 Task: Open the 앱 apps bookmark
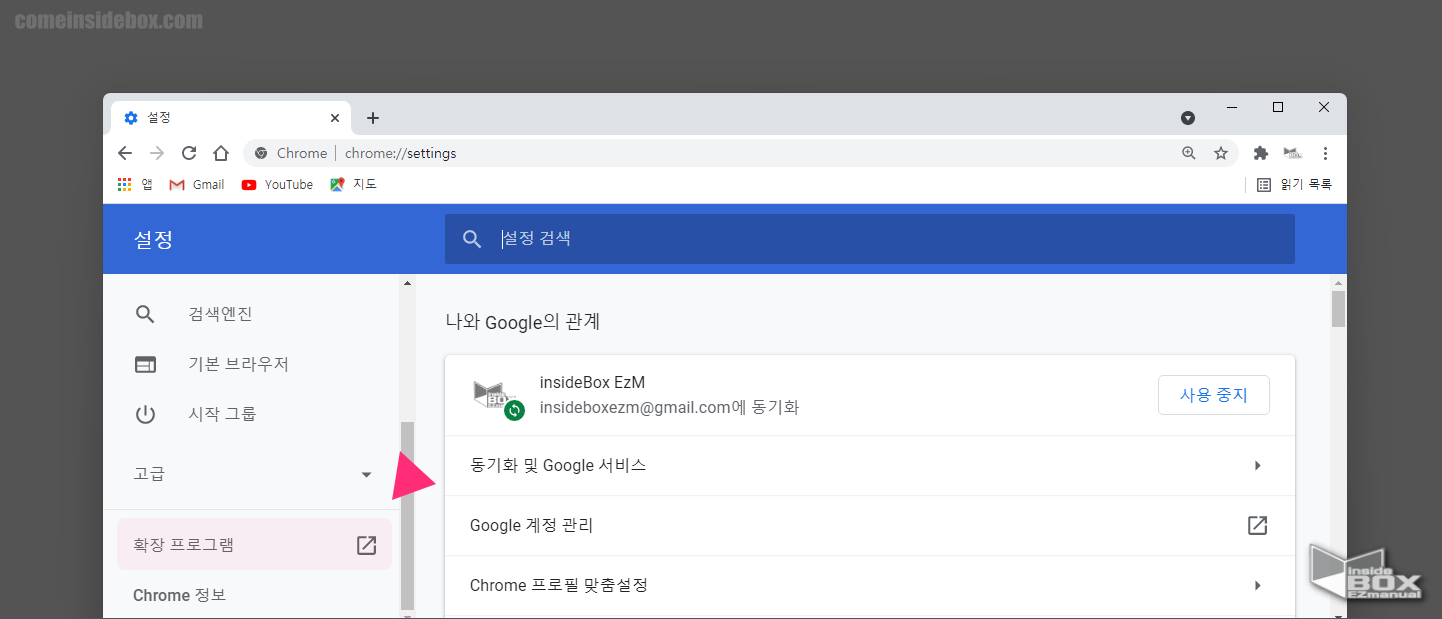(135, 184)
